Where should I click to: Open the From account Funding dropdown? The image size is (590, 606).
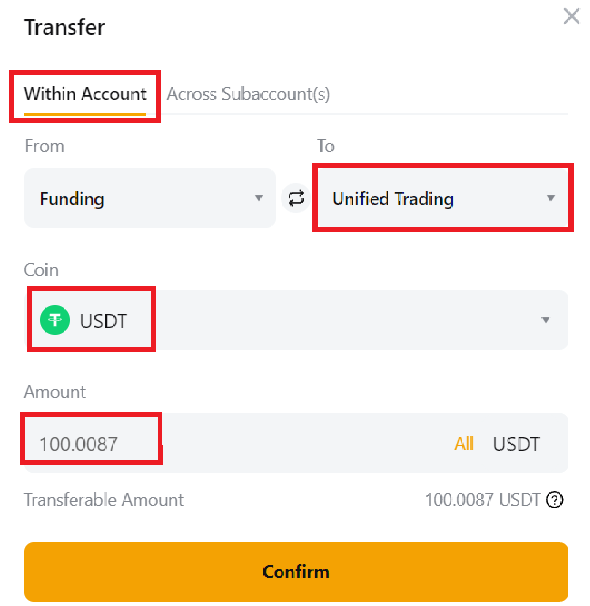pos(150,198)
